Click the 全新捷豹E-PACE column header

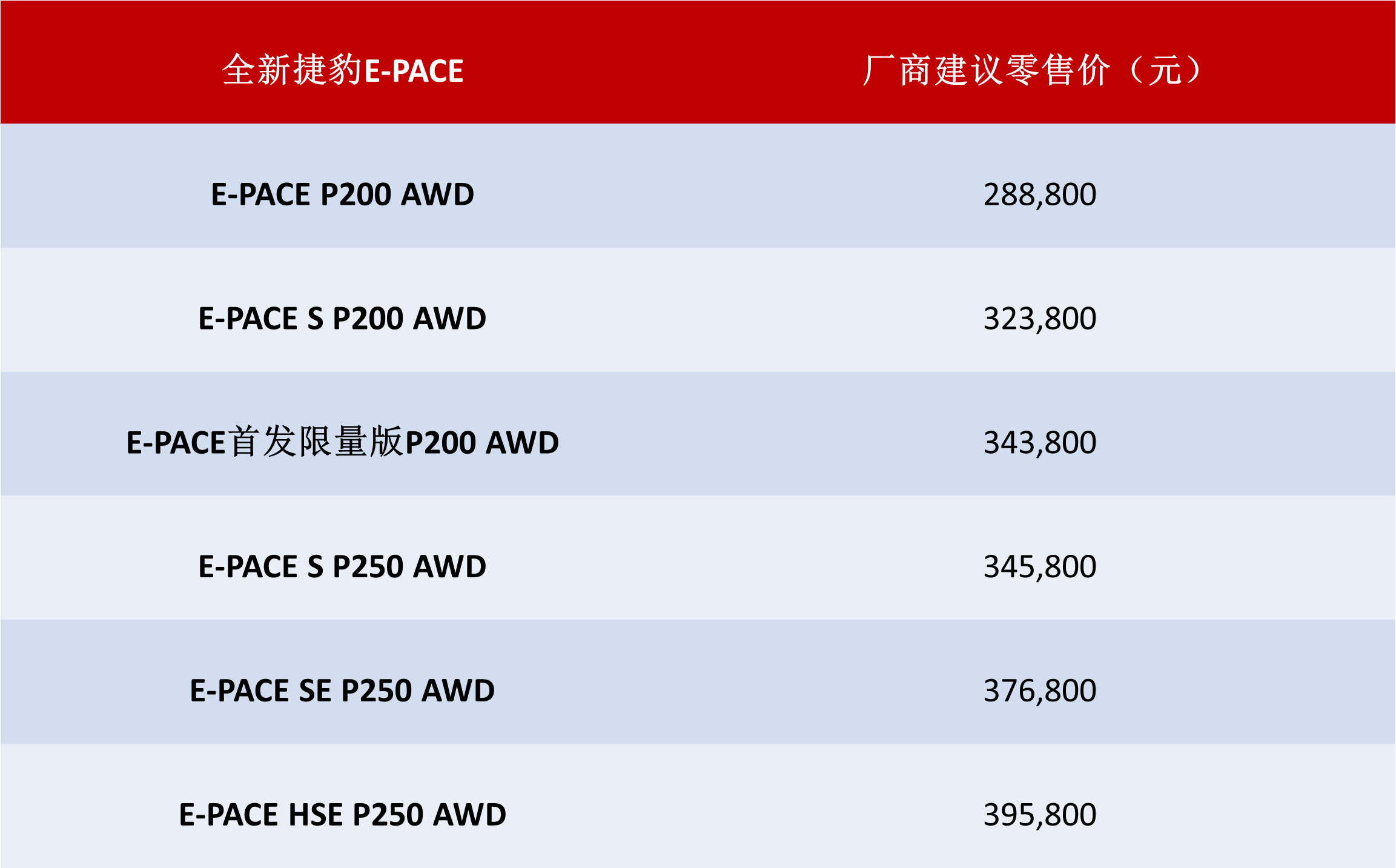[343, 70]
